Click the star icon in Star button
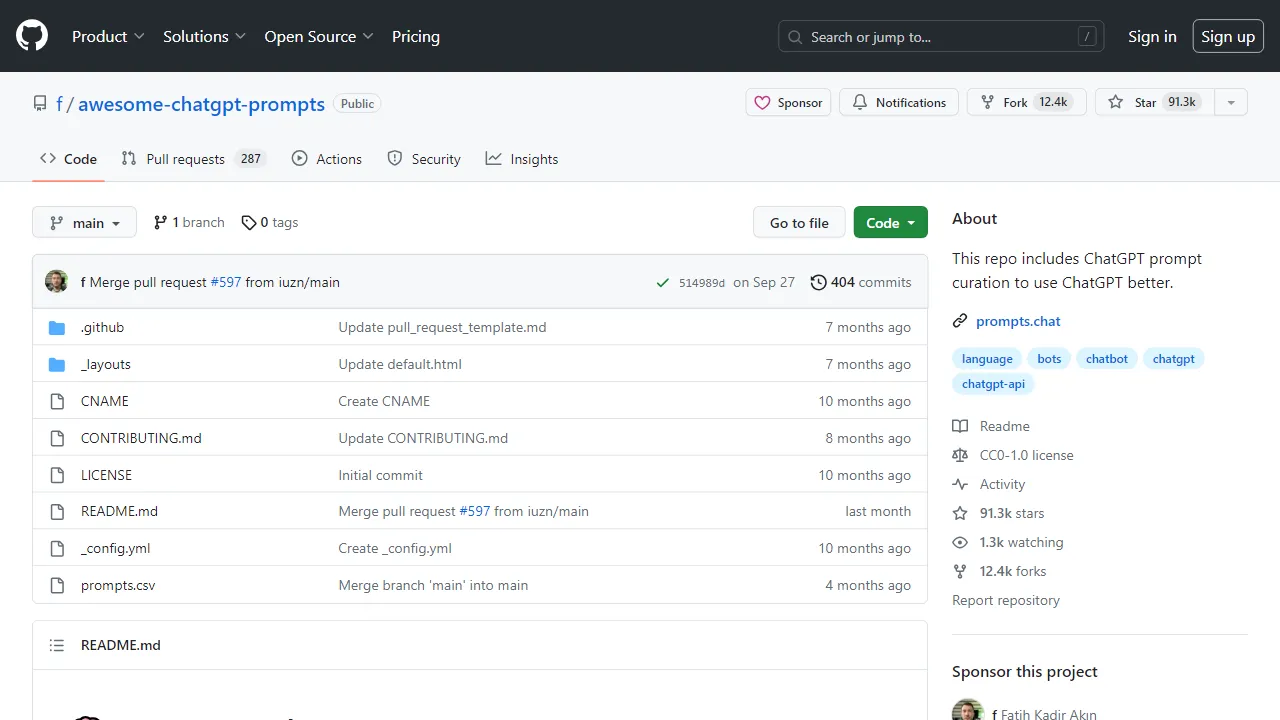 coord(1116,103)
